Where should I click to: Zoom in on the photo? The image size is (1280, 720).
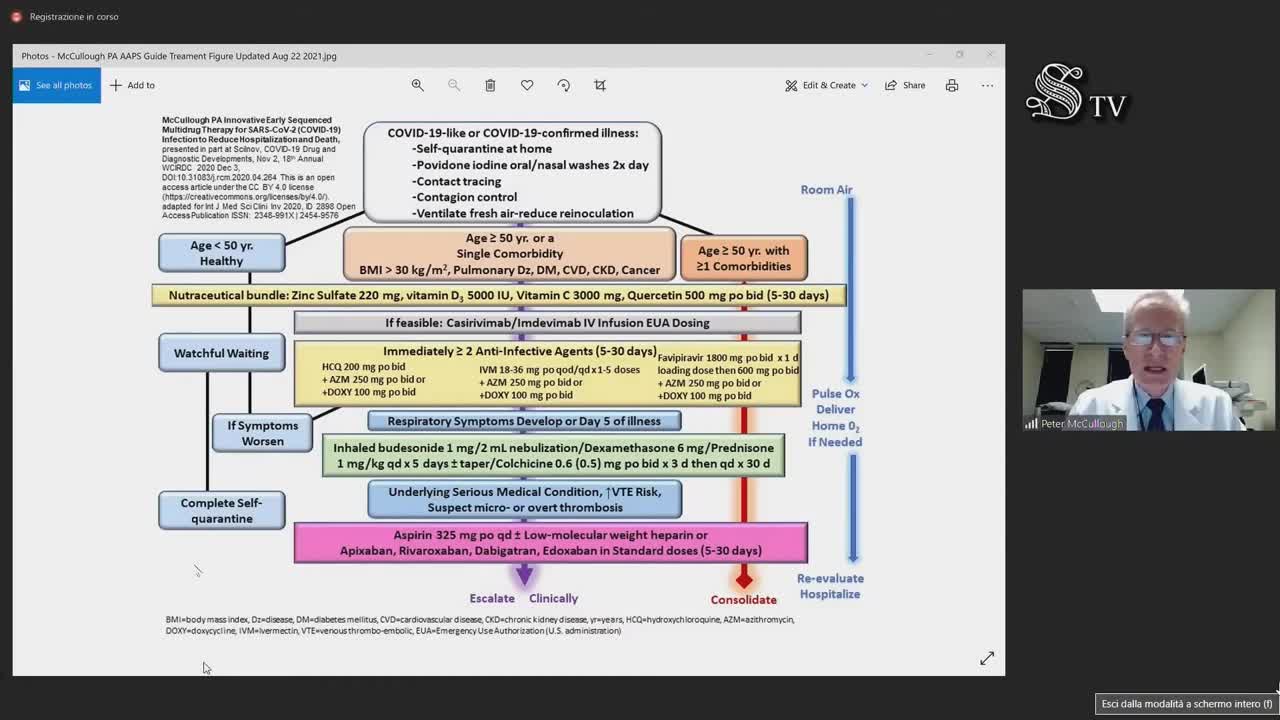417,85
